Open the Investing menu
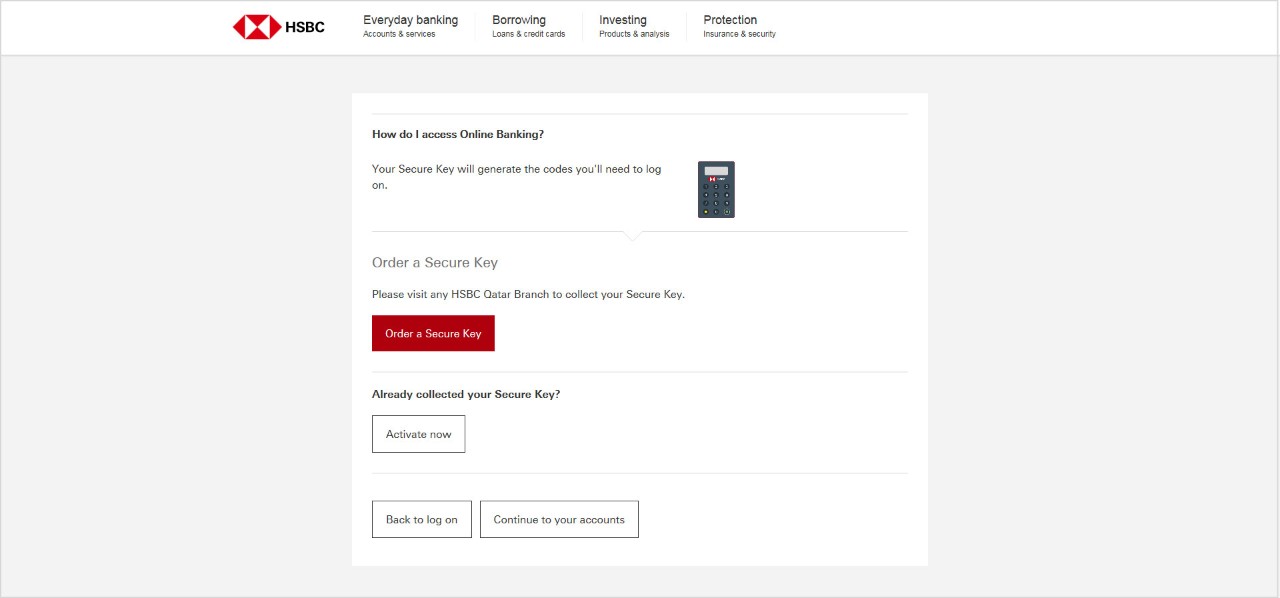The height and width of the screenshot is (598, 1280). coord(634,26)
